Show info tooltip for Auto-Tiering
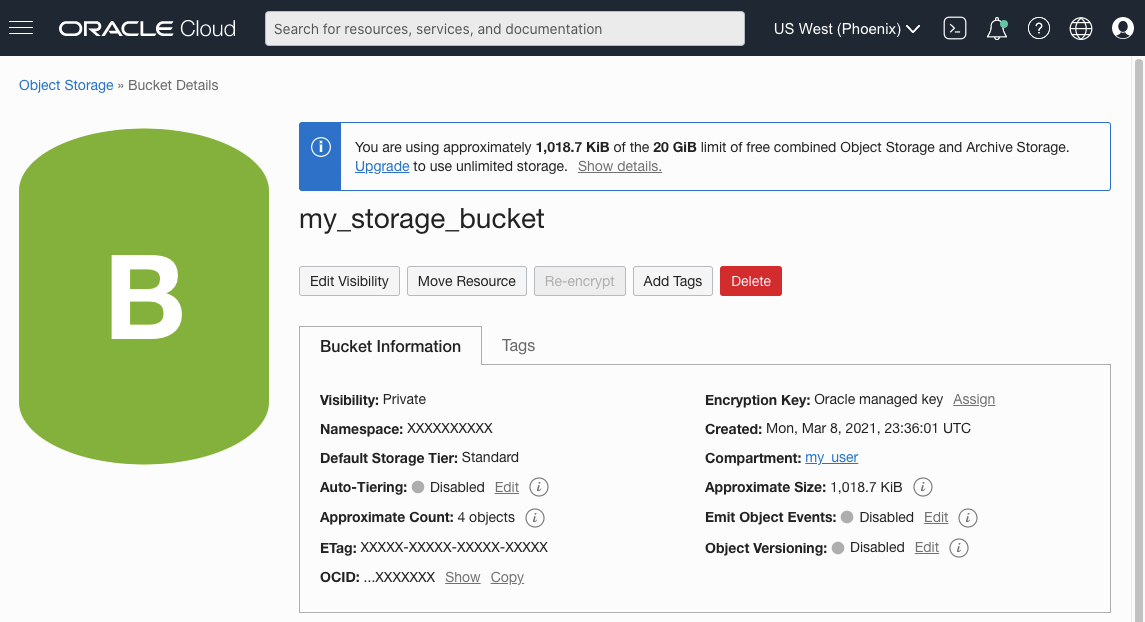1145x622 pixels. click(539, 488)
